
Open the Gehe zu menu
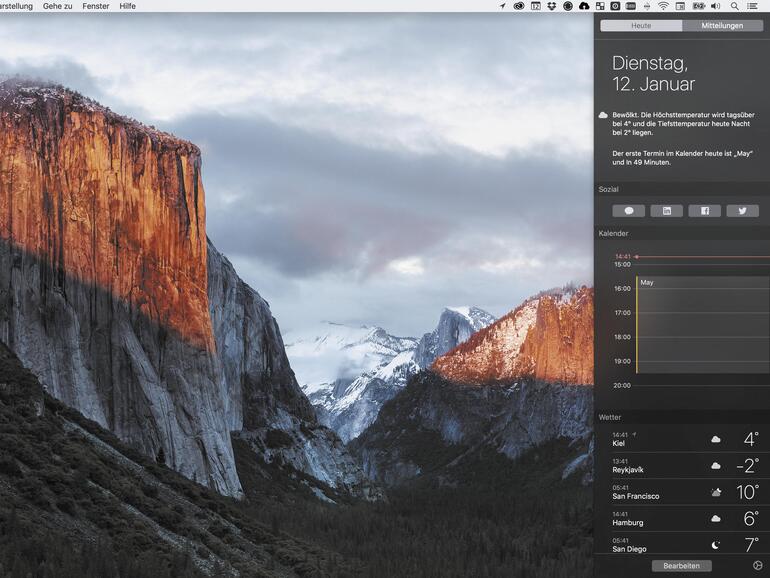pos(57,6)
